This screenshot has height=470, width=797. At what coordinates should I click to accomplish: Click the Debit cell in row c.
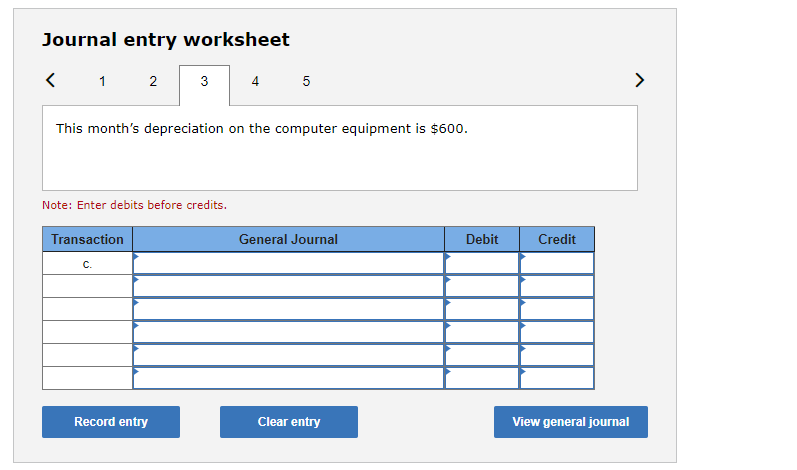(482, 263)
